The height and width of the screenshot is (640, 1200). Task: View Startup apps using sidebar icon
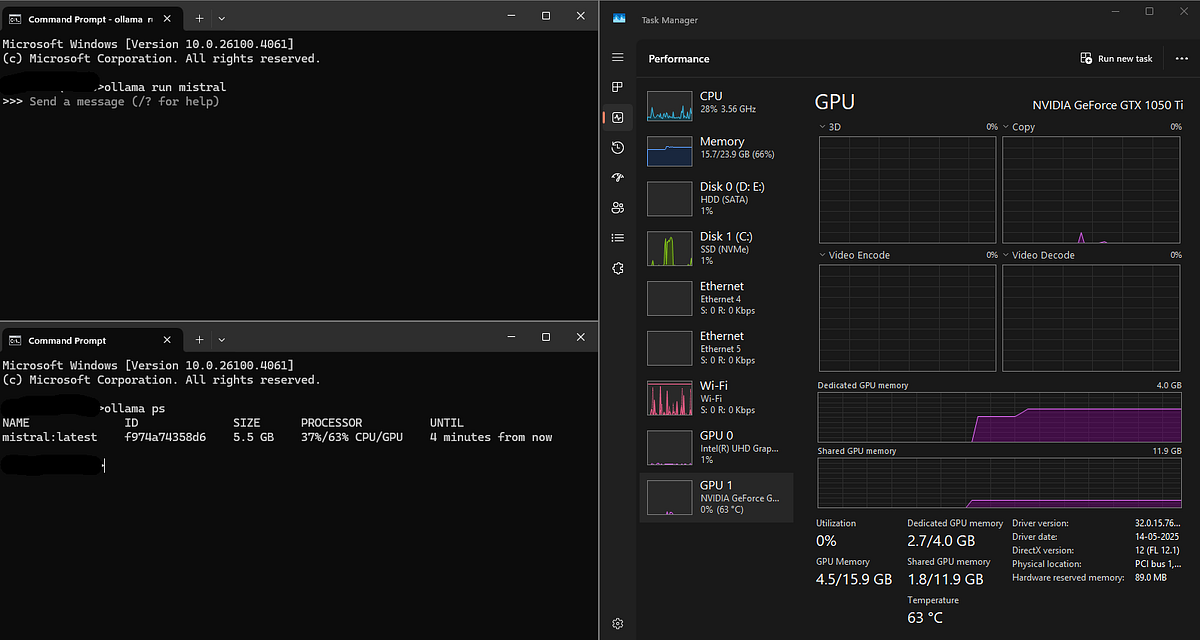[617, 177]
